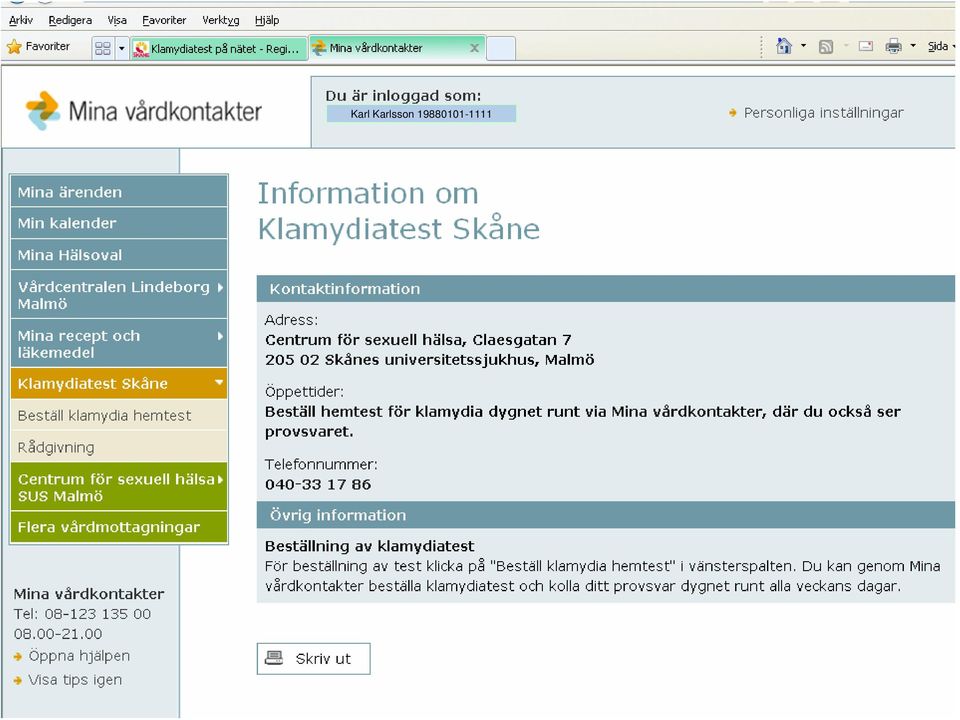Open Quick Tabs grid view
The image size is (960, 720).
click(103, 48)
